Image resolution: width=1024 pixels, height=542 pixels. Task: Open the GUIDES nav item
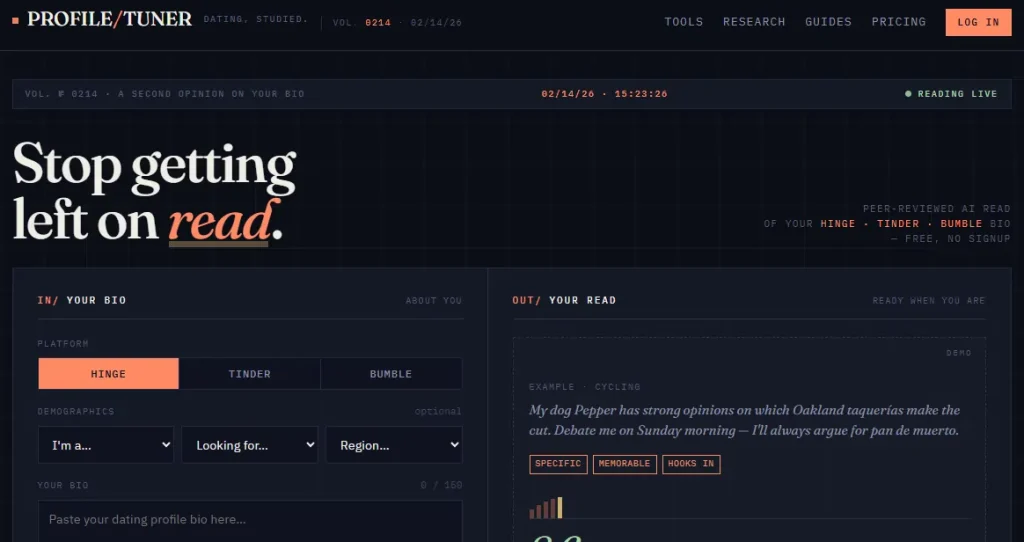coord(828,22)
